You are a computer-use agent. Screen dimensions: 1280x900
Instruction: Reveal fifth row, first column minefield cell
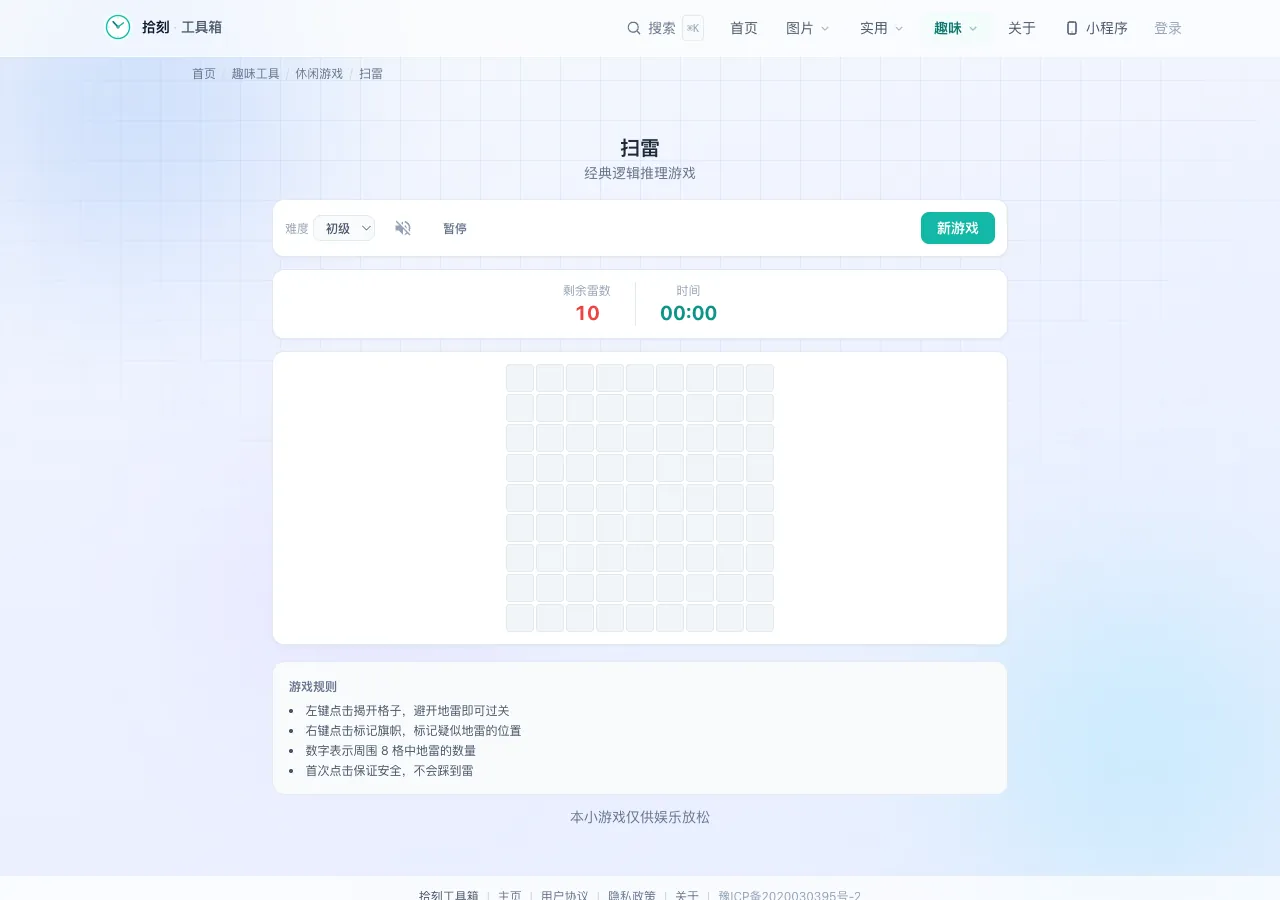pyautogui.click(x=520, y=498)
